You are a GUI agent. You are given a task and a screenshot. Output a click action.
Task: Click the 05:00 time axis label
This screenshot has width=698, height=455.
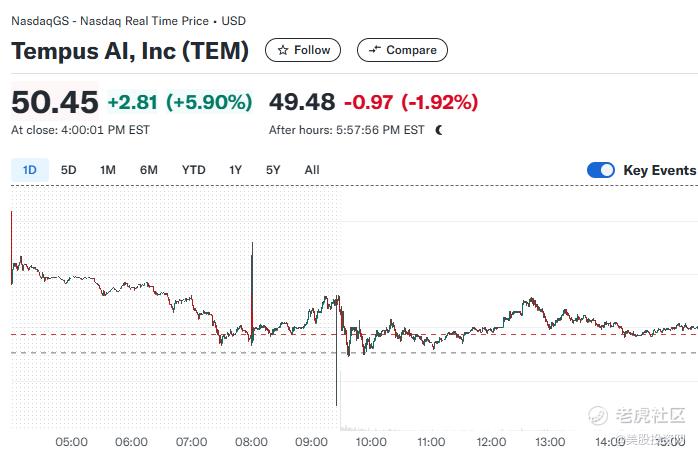71,442
